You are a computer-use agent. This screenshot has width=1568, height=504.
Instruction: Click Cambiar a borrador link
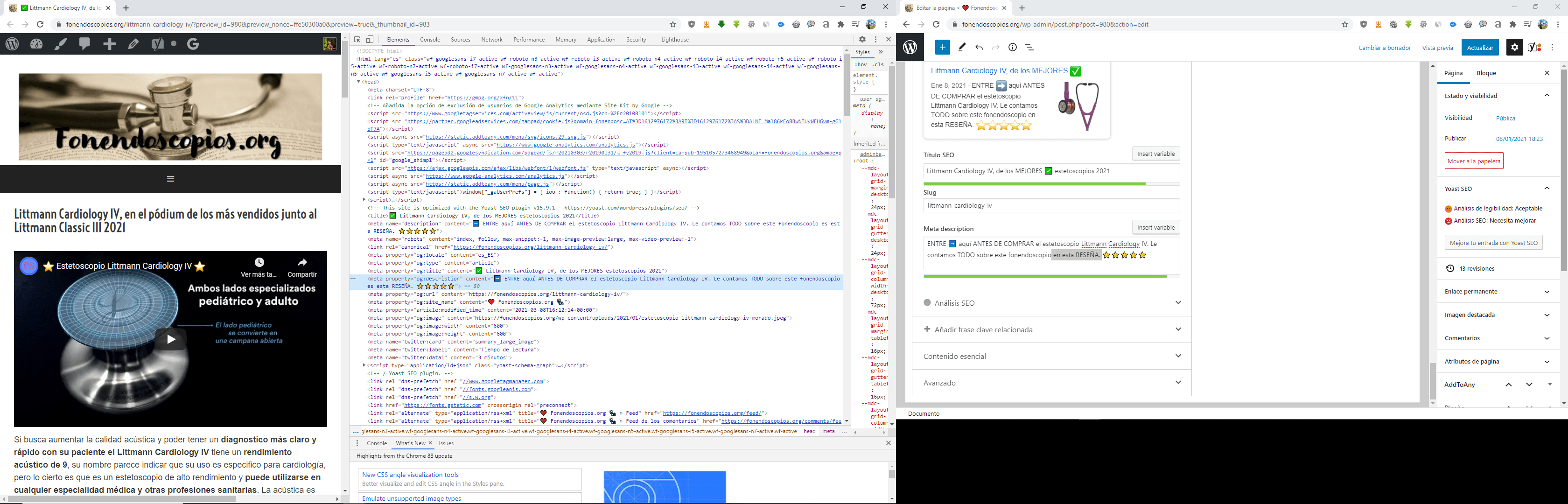(1384, 48)
